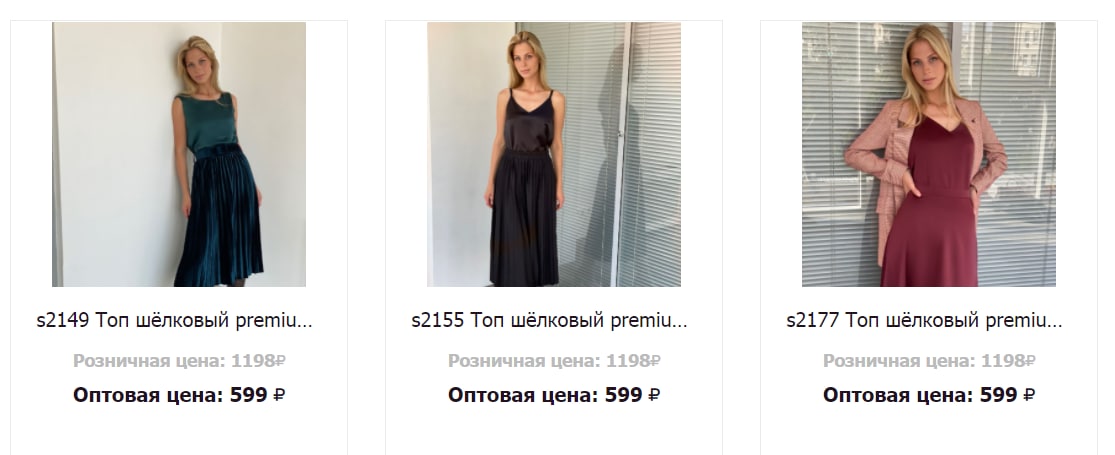The image size is (1115, 455).
Task: Open the s2155 Топ шёлковый product title
Action: (x=550, y=321)
